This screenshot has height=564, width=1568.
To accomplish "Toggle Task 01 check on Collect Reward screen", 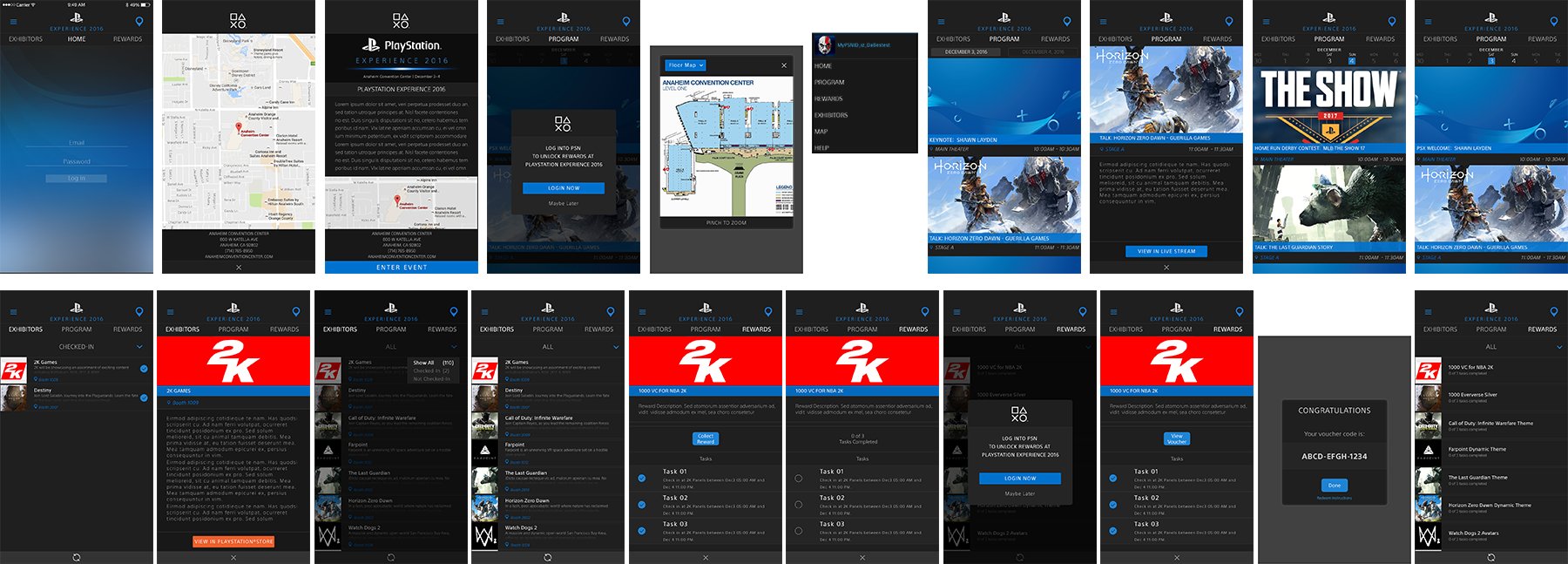I will click(641, 478).
